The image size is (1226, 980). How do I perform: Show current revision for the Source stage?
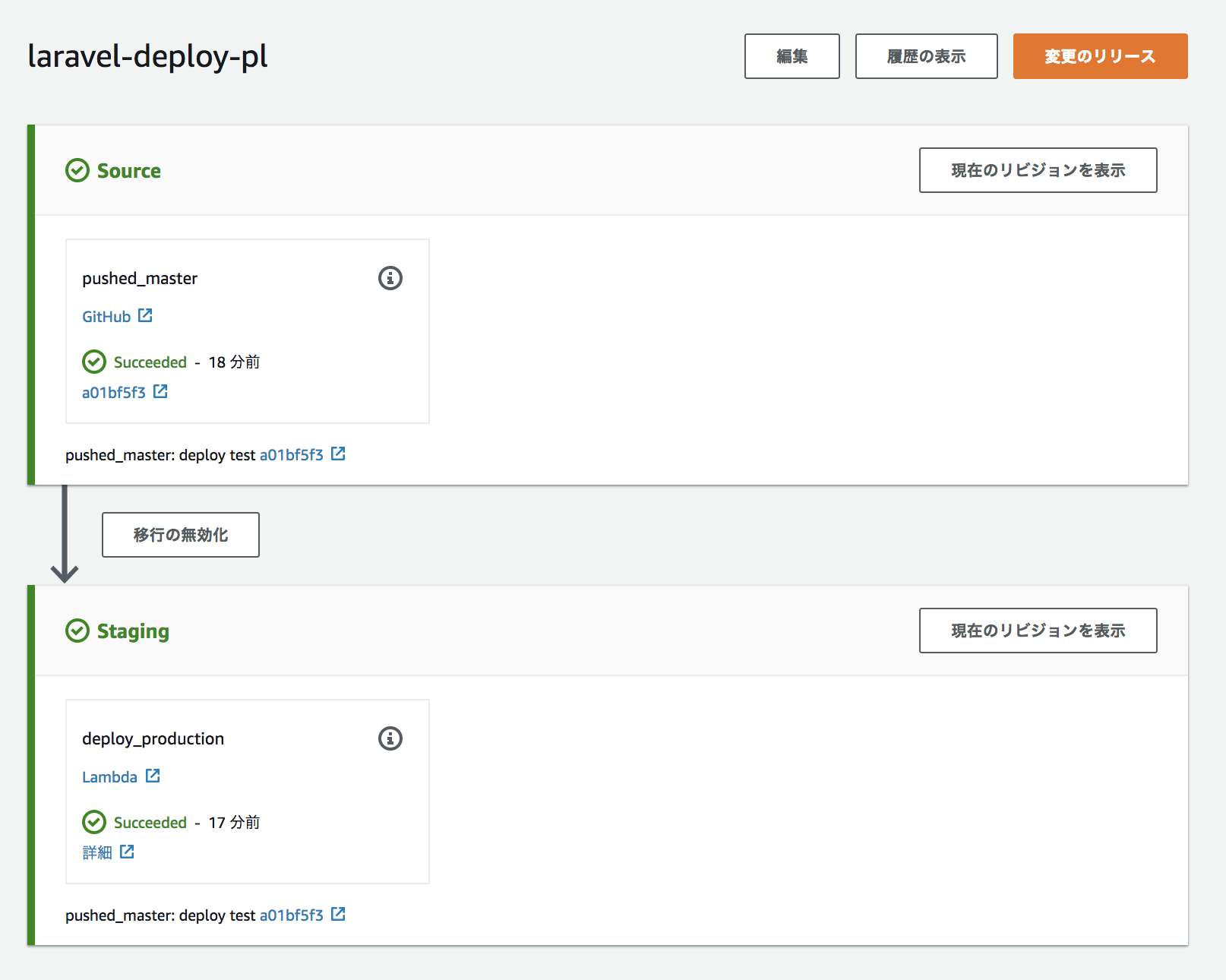[1038, 170]
